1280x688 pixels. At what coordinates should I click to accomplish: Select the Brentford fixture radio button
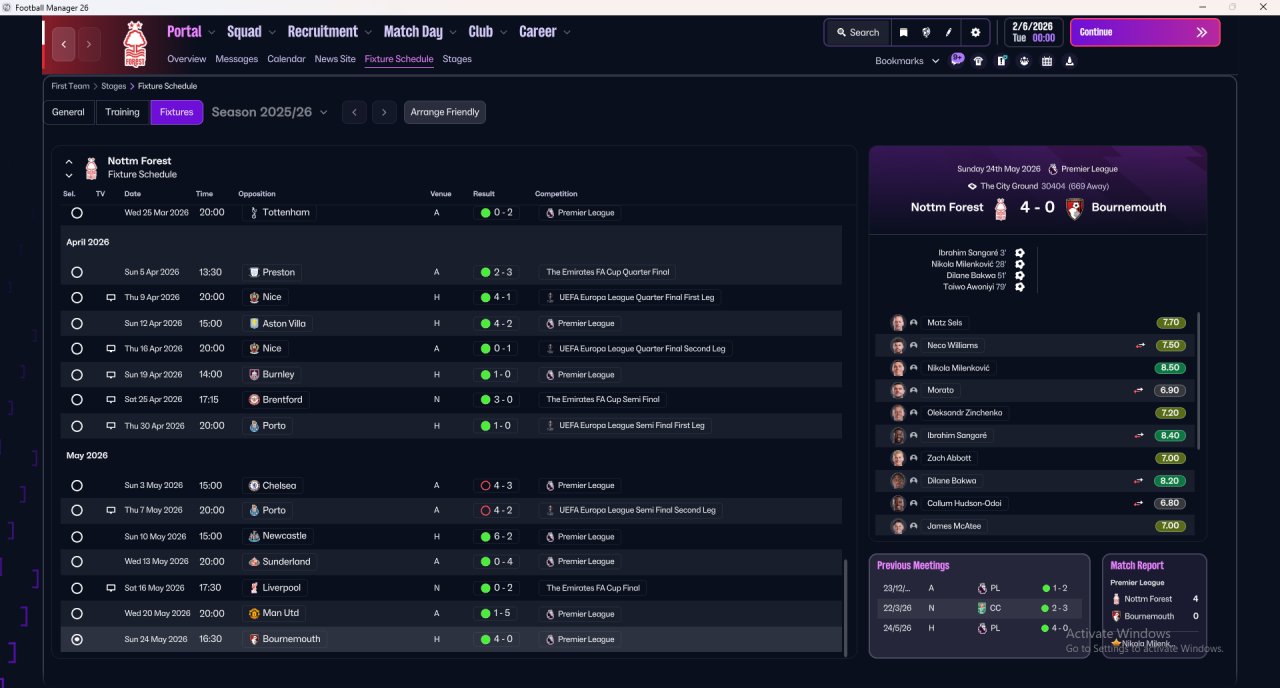click(77, 400)
